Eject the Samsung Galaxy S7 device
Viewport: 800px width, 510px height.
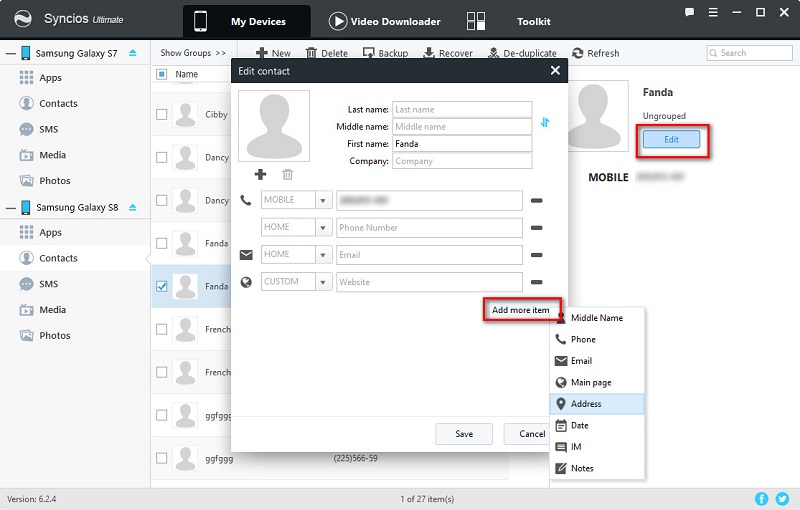133,53
